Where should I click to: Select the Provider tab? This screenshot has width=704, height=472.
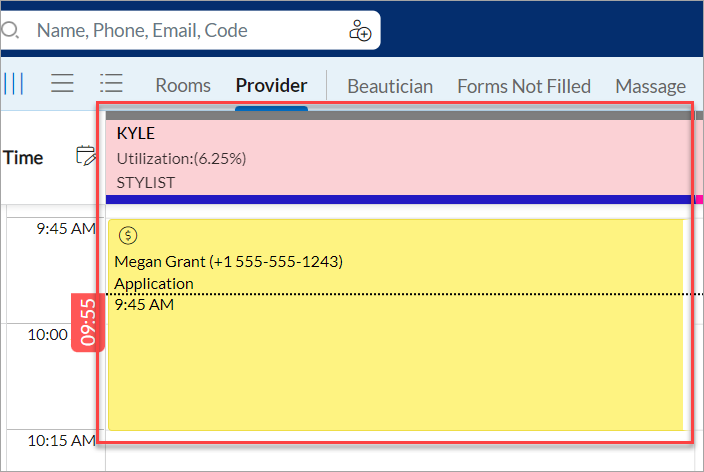tap(271, 85)
